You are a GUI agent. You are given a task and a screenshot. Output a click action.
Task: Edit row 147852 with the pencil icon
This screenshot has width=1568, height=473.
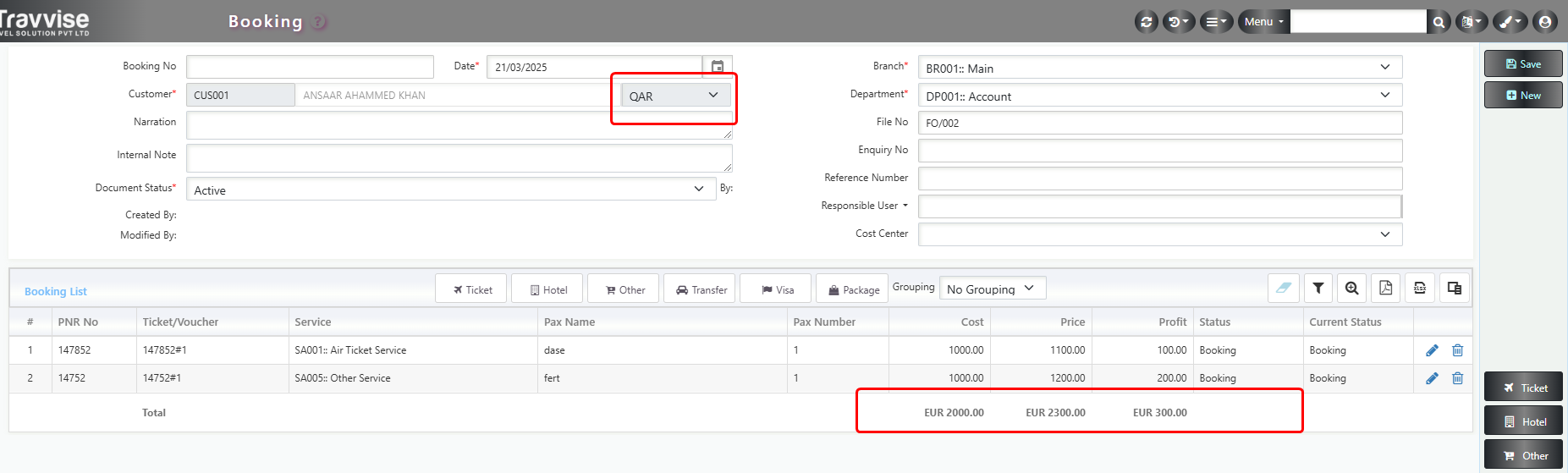pos(1432,350)
